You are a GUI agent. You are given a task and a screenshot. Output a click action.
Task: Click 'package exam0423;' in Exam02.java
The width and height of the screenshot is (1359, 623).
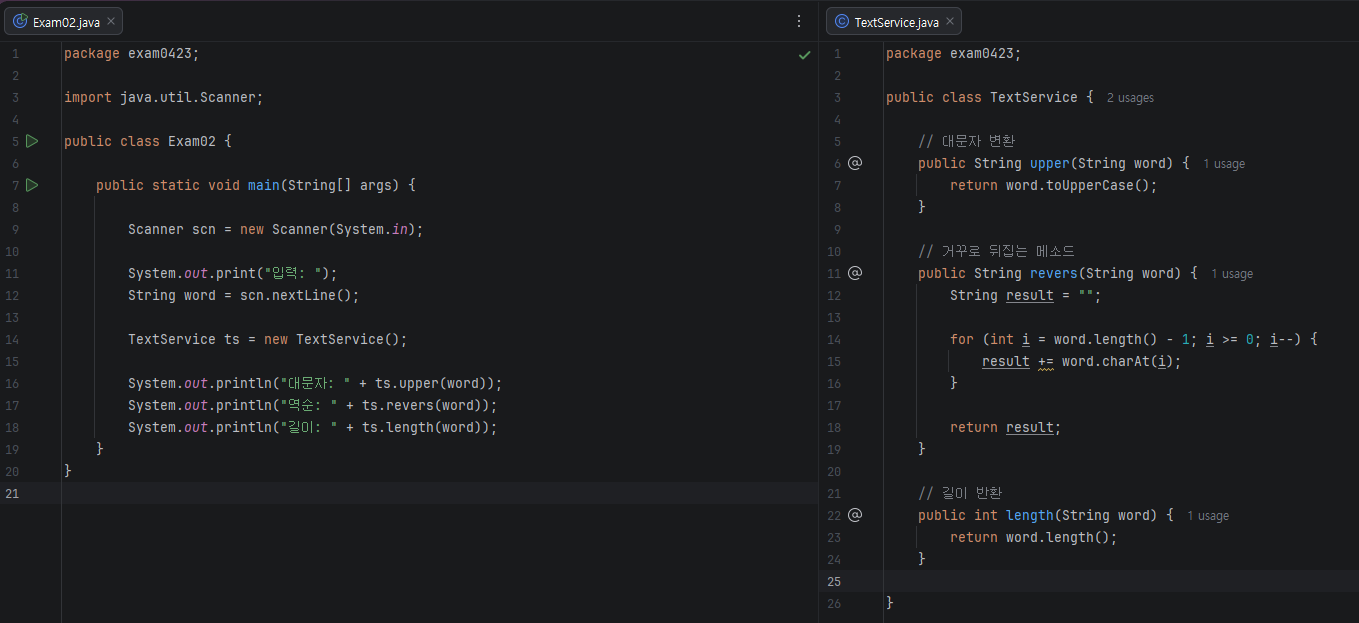point(131,53)
